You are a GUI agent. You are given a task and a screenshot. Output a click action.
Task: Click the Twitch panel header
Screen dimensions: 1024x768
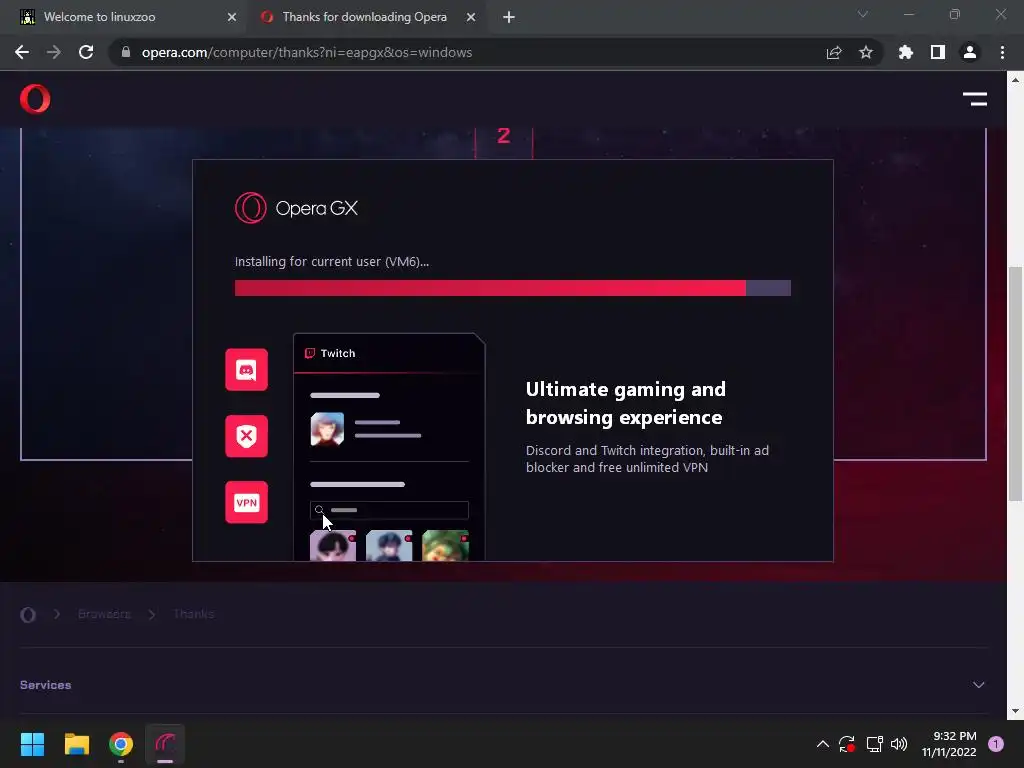tap(389, 353)
